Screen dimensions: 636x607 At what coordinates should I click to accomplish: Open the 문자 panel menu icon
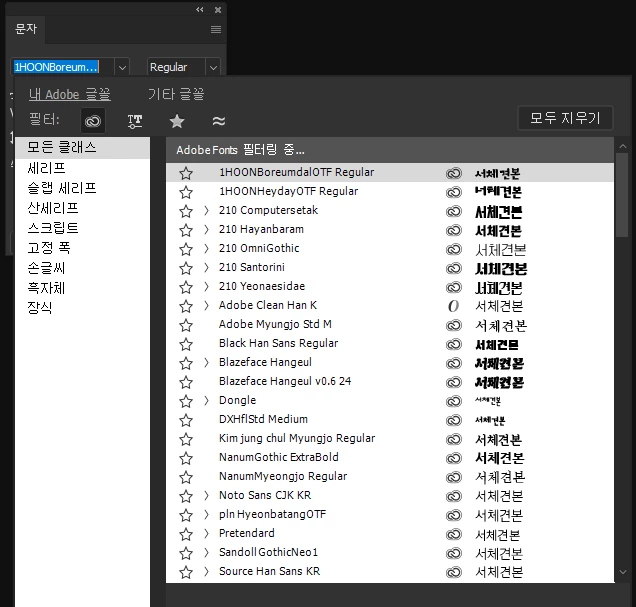(x=216, y=29)
